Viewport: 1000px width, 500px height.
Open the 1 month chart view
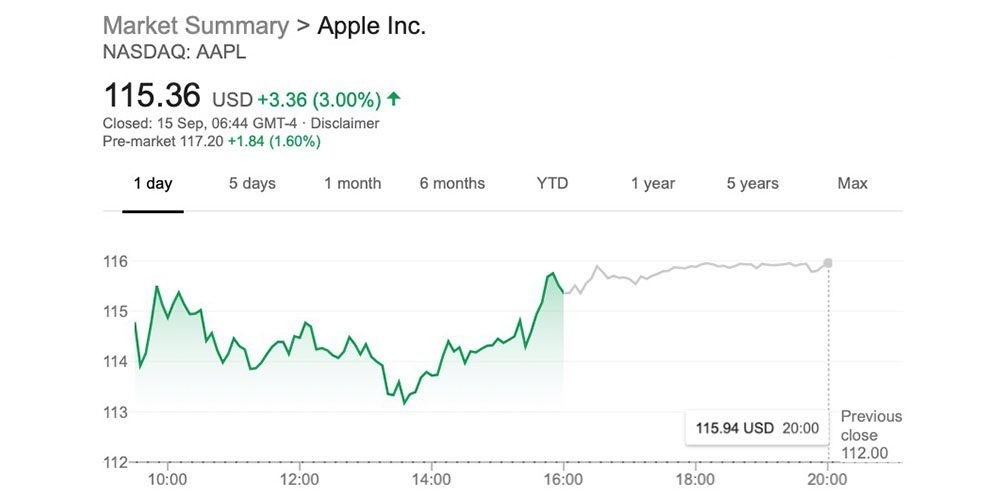(x=352, y=184)
